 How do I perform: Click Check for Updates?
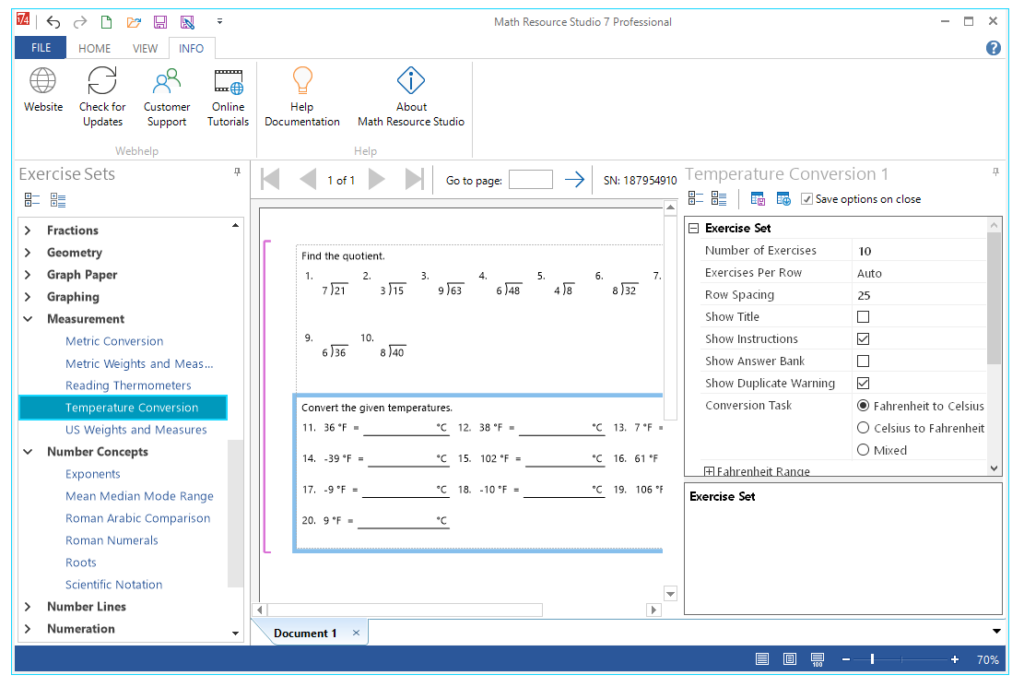coord(103,97)
